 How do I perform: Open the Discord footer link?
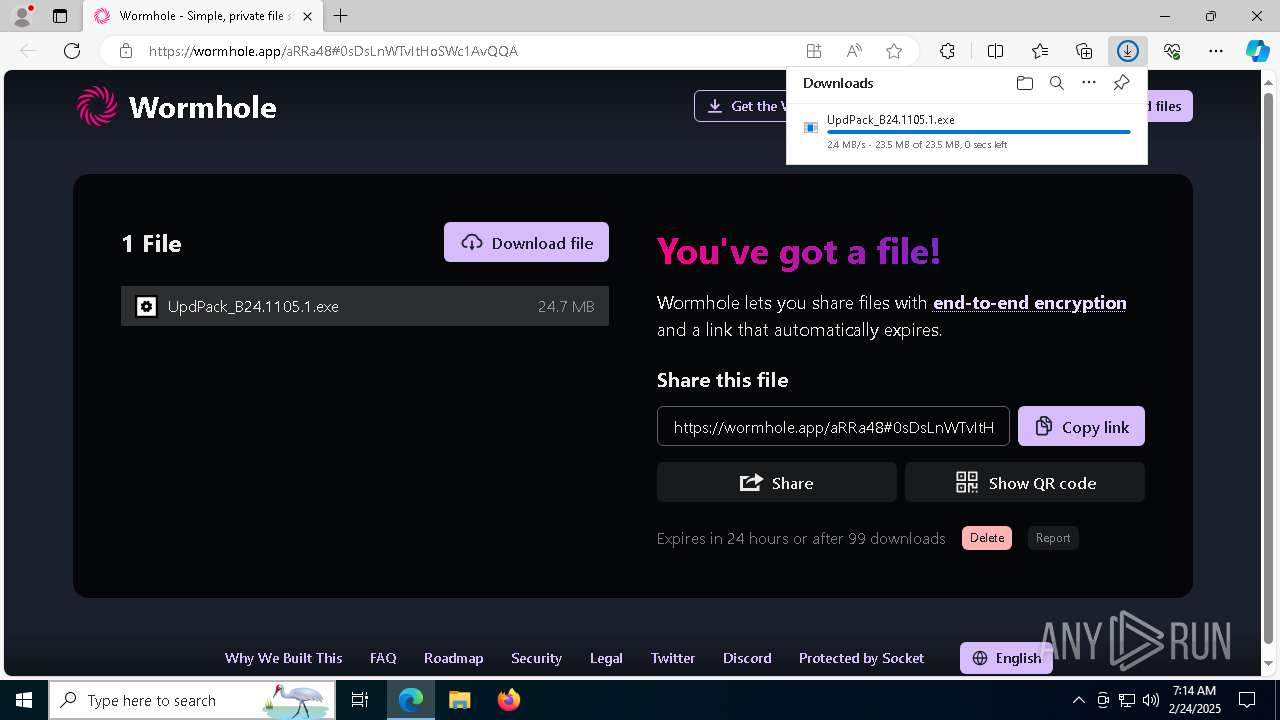click(747, 658)
